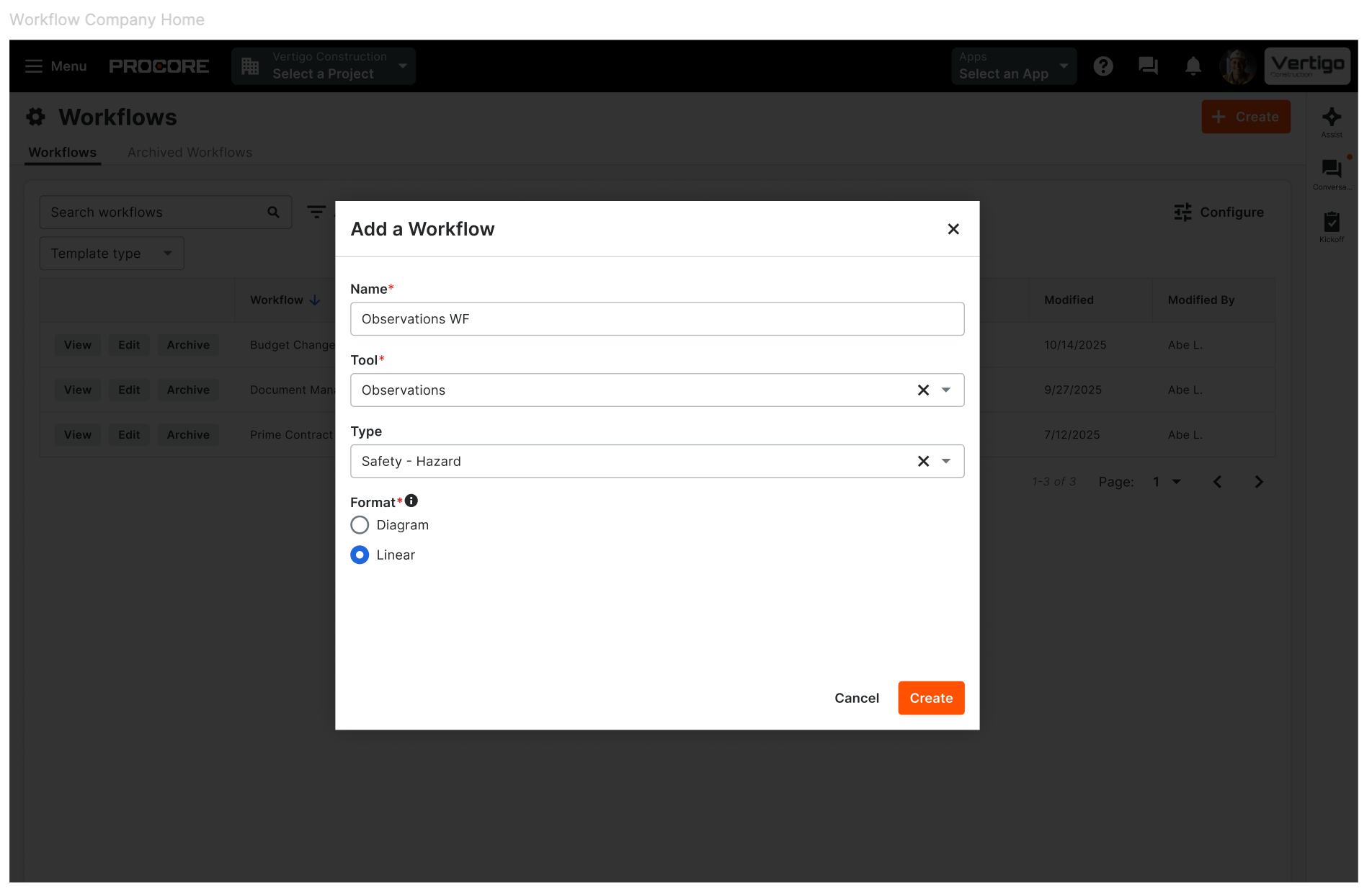This screenshot has width=1372, height=896.
Task: Open the Page number dropdown
Action: click(x=1167, y=482)
